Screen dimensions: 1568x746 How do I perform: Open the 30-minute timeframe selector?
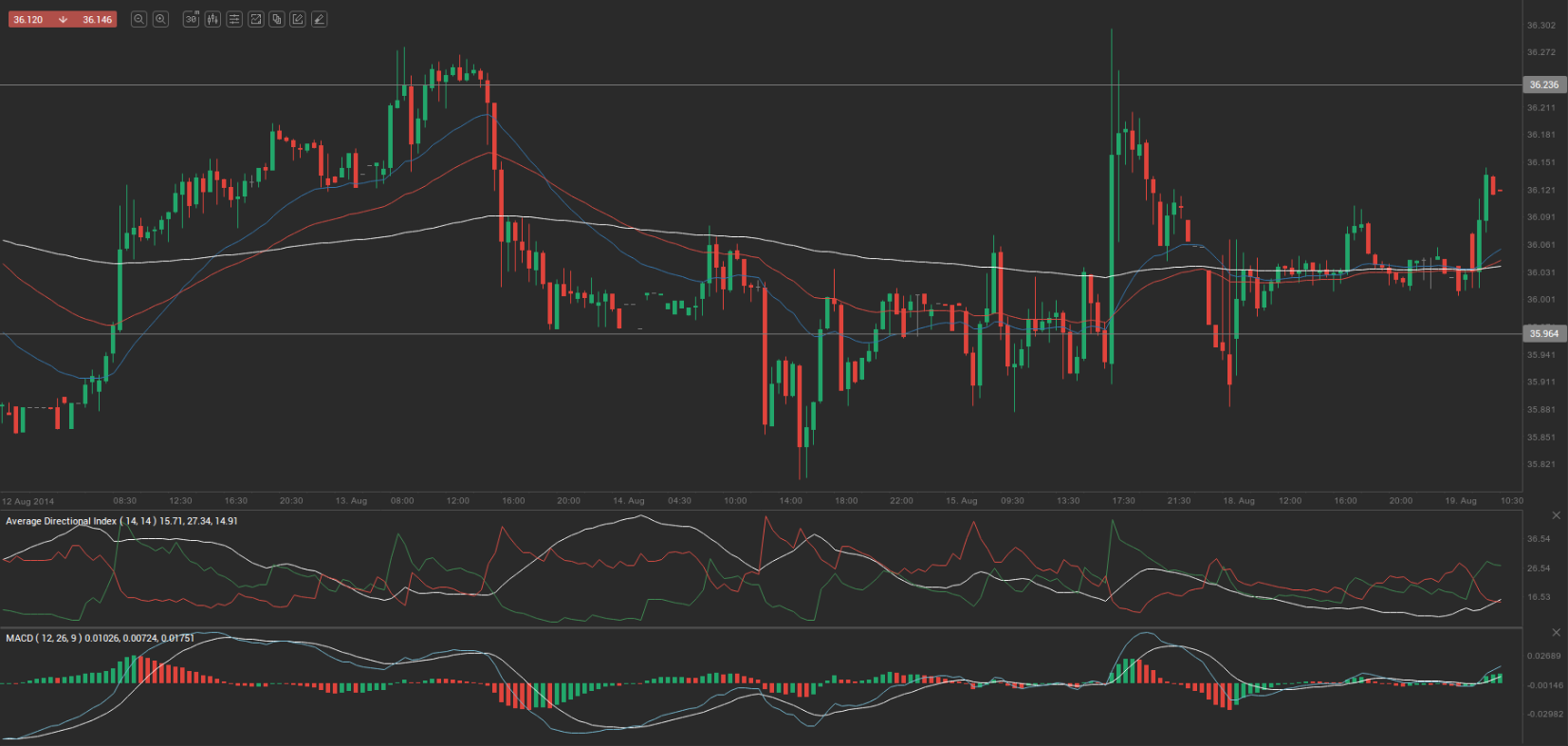click(191, 19)
